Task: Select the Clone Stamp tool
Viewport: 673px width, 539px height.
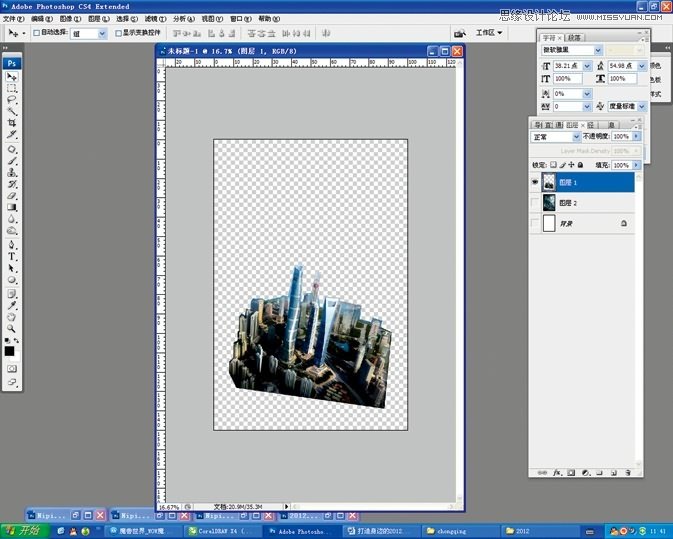Action: [x=12, y=173]
